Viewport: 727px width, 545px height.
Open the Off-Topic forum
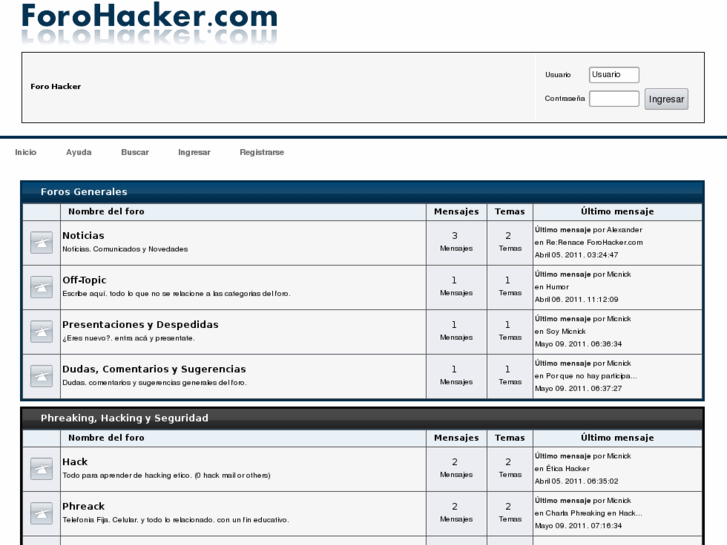click(84, 280)
